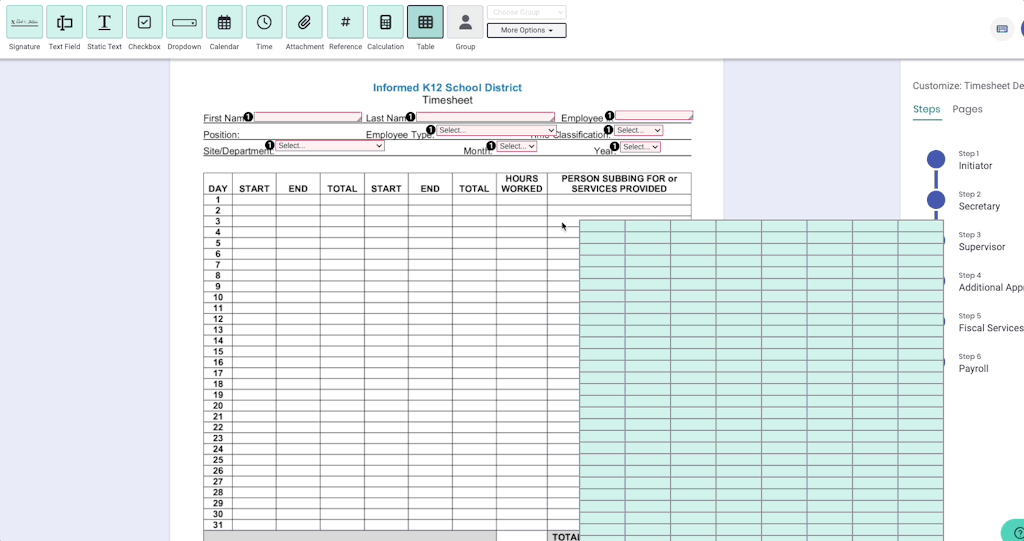This screenshot has height=541, width=1024.
Task: Click the 'Customize: Timesheet' panel title
Action: pos(968,86)
